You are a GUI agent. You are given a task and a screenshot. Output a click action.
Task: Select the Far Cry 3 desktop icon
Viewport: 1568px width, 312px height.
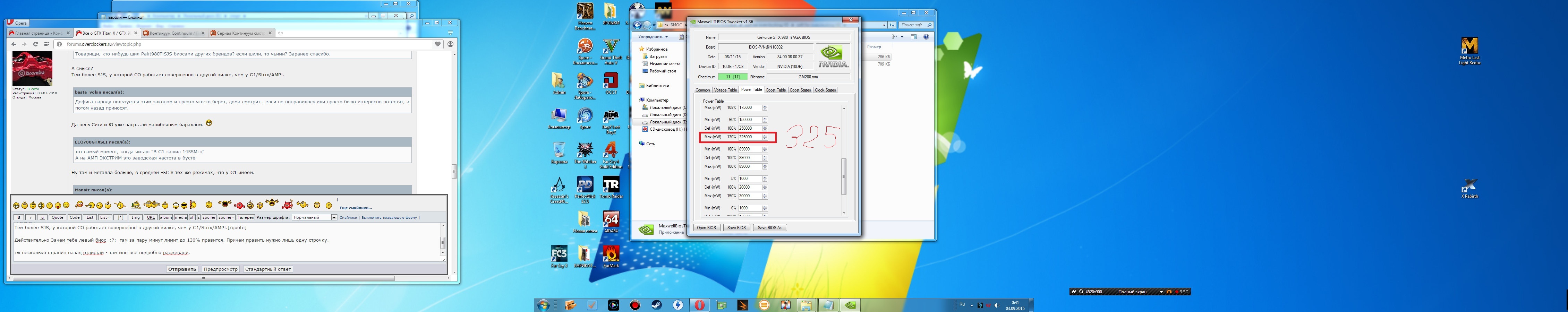pos(559,257)
